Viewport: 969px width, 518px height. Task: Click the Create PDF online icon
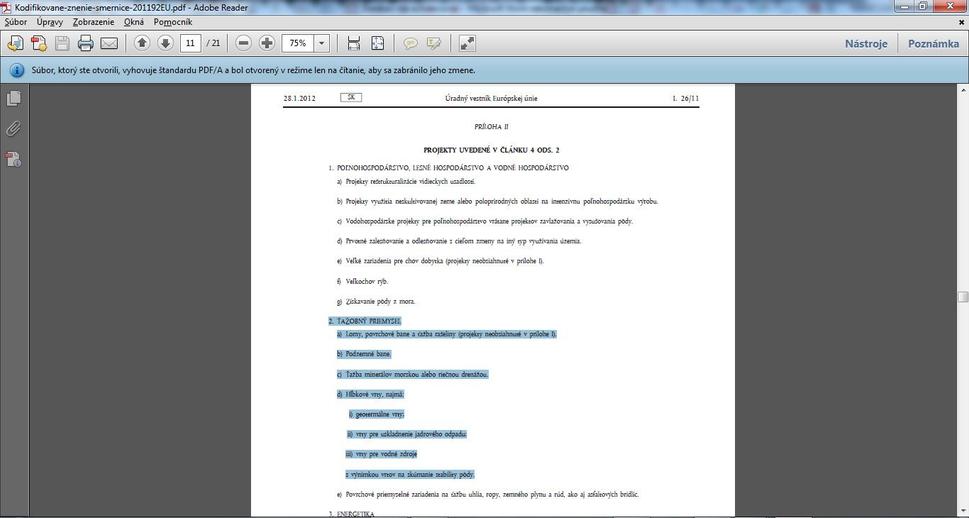point(38,43)
